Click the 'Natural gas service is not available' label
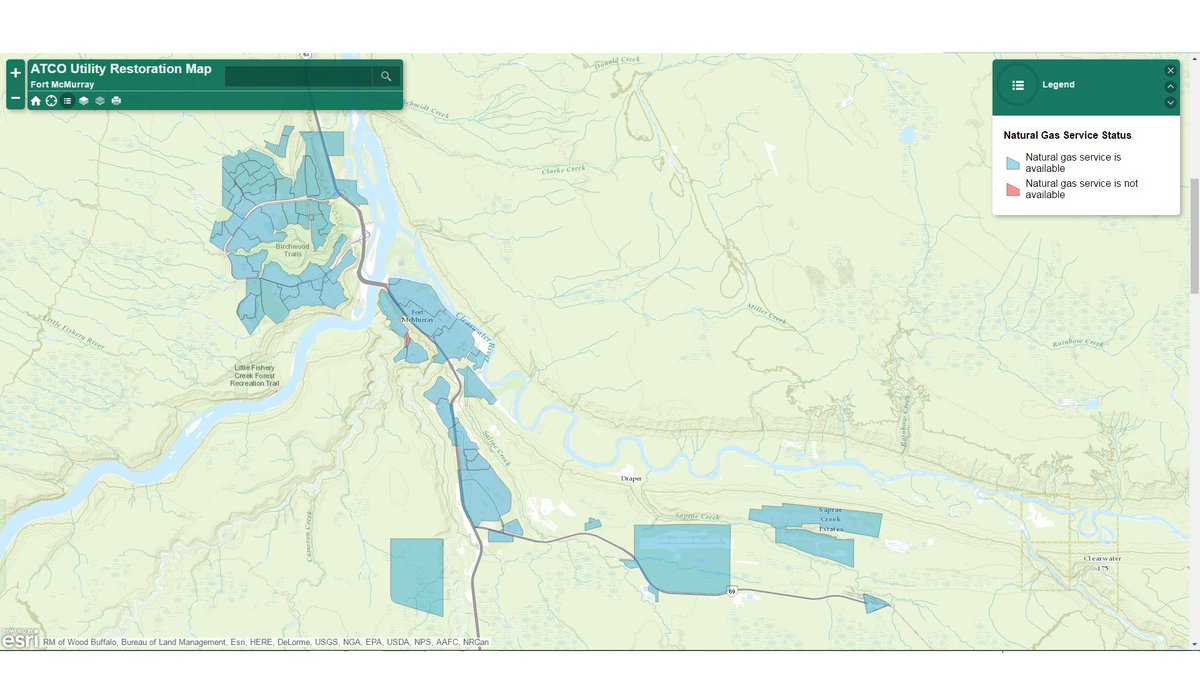 [1081, 189]
